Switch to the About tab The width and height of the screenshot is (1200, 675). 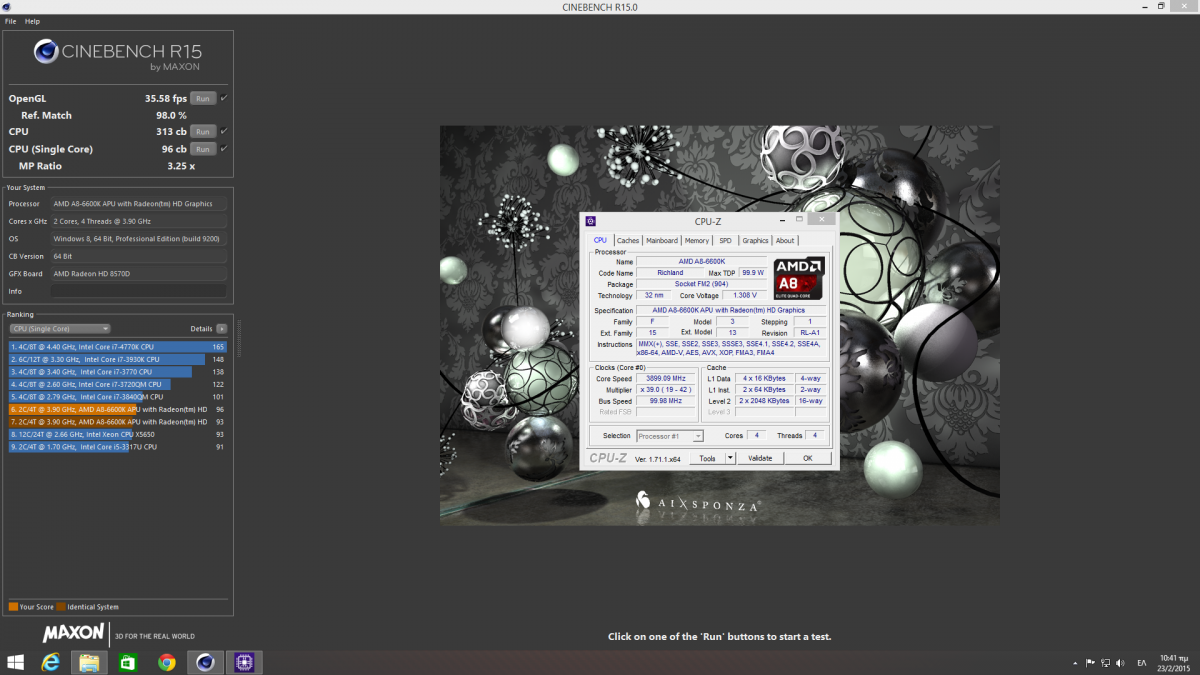click(785, 240)
